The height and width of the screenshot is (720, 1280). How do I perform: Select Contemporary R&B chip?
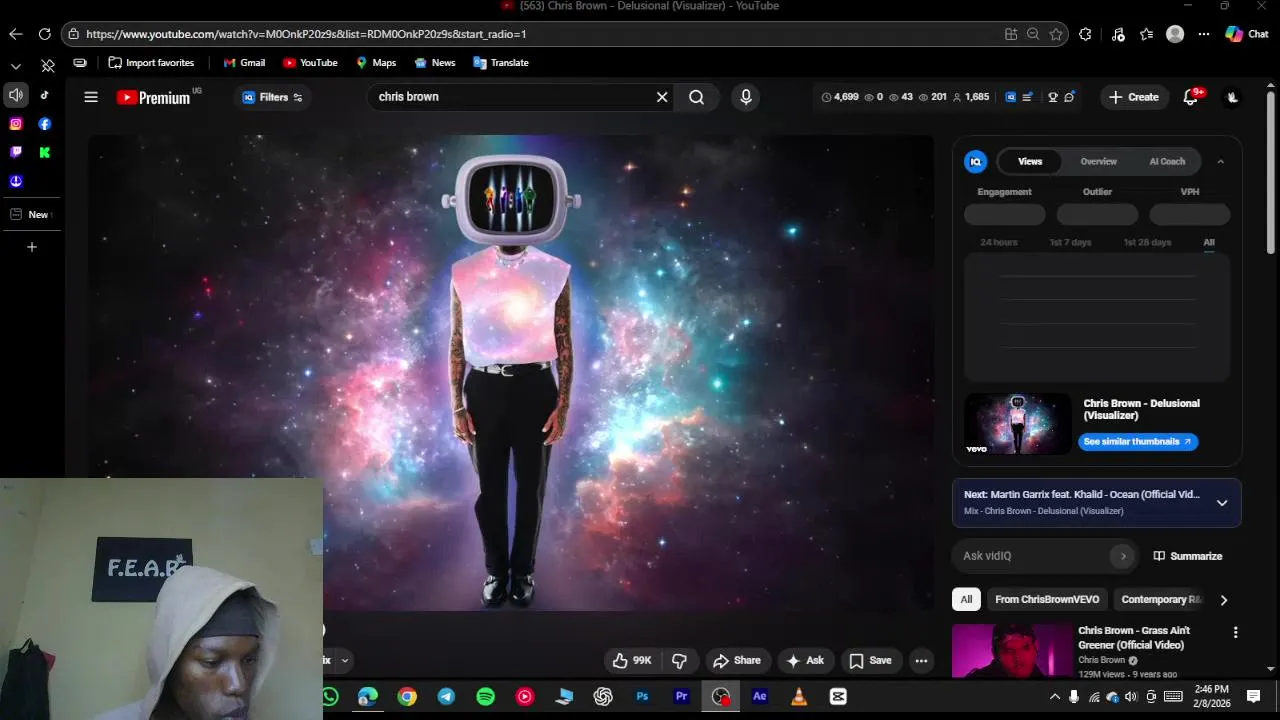pos(1161,599)
